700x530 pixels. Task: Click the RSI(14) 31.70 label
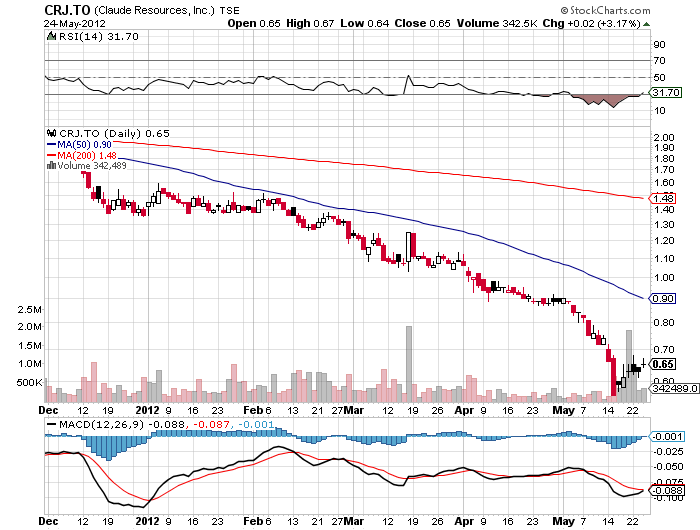pyautogui.click(x=99, y=36)
